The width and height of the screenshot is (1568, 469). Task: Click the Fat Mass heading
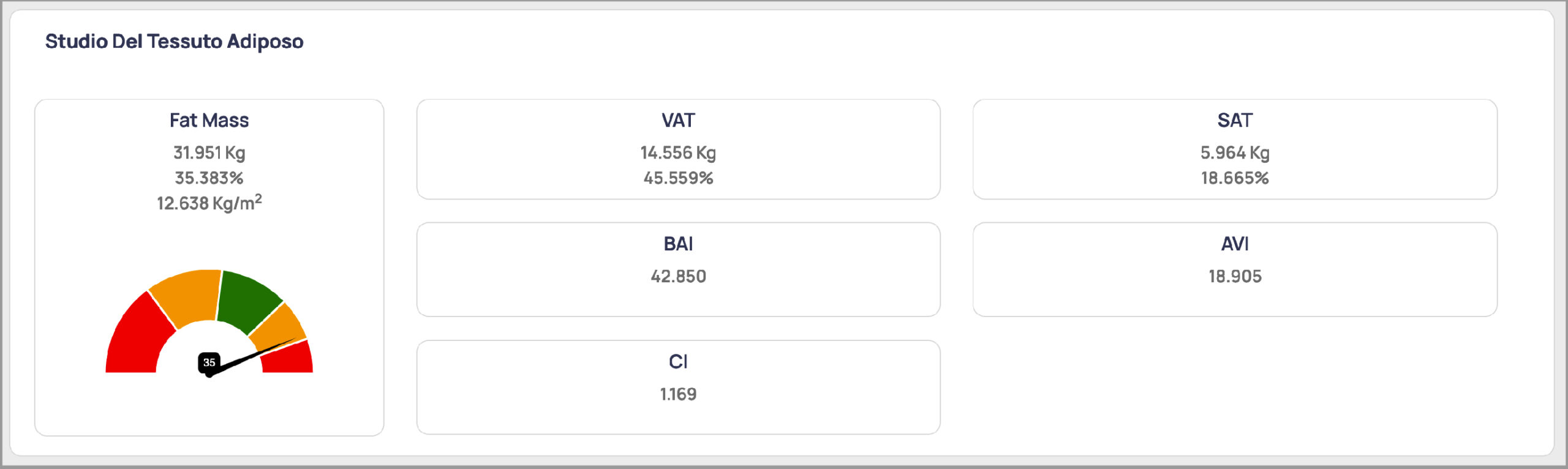(209, 120)
